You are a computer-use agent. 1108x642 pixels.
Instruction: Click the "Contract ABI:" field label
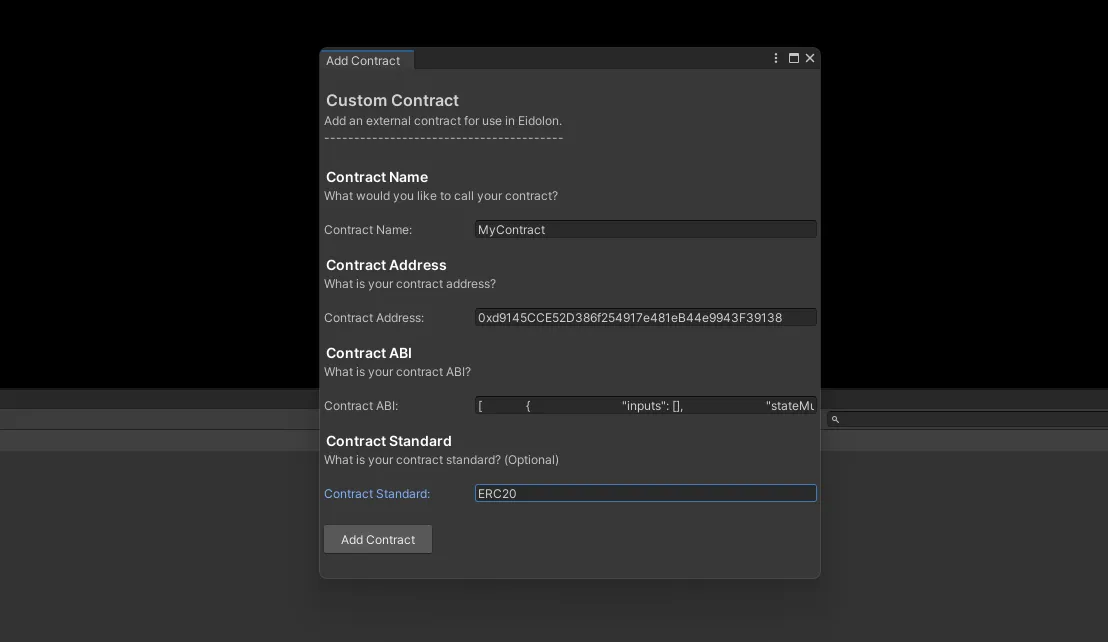(x=361, y=406)
